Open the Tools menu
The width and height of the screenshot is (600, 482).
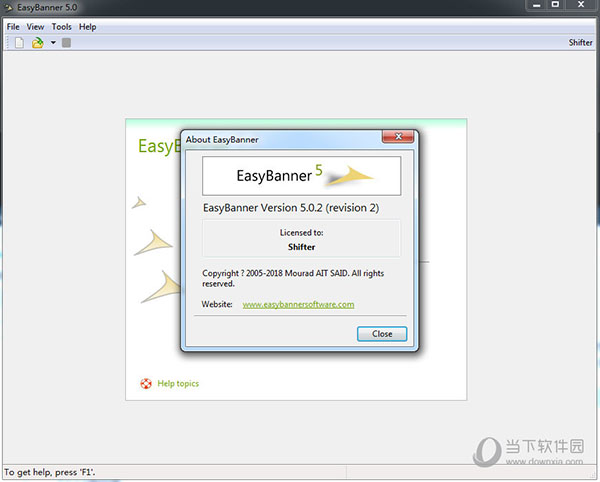point(62,27)
